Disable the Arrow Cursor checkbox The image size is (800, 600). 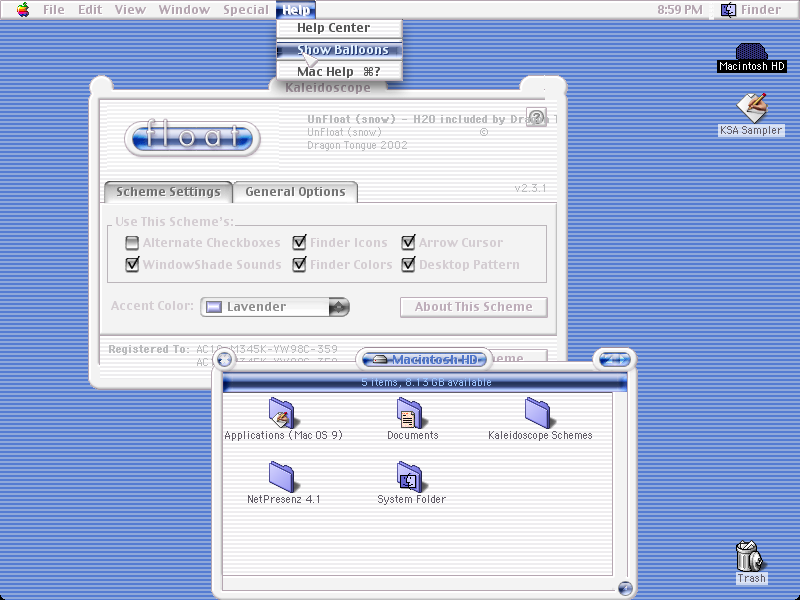click(408, 242)
